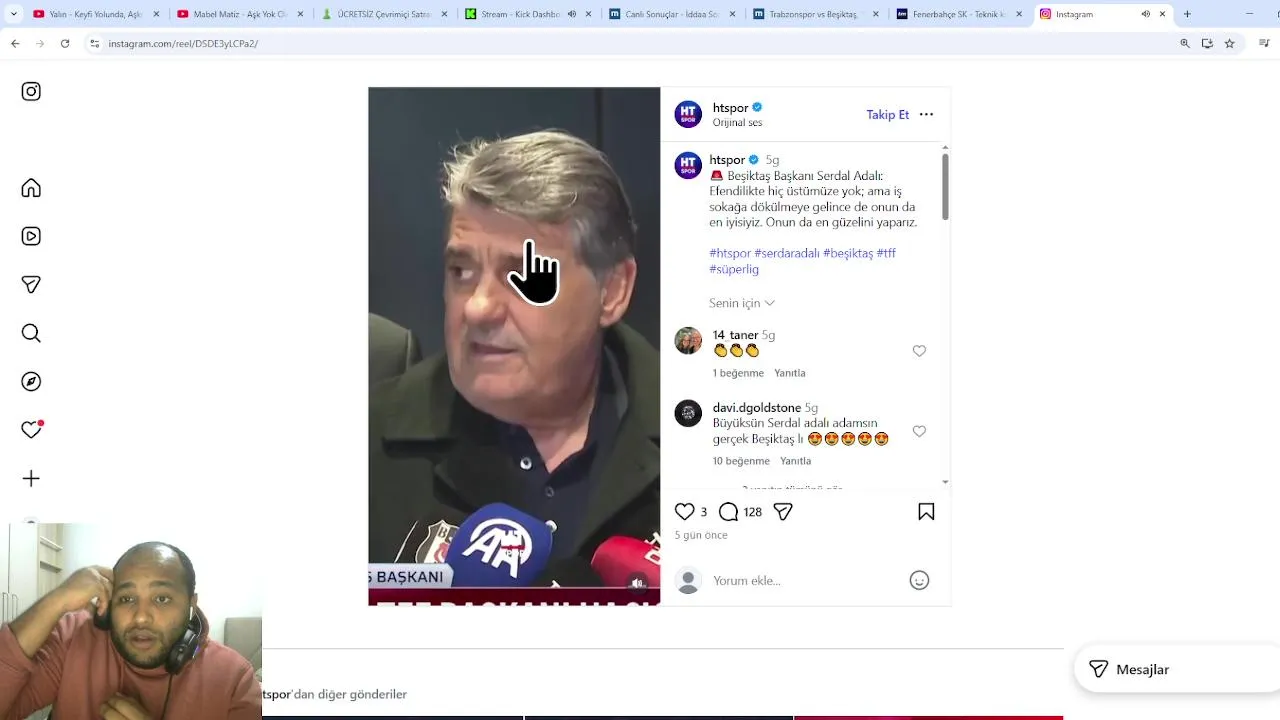Open htspor username in post header

click(x=730, y=108)
